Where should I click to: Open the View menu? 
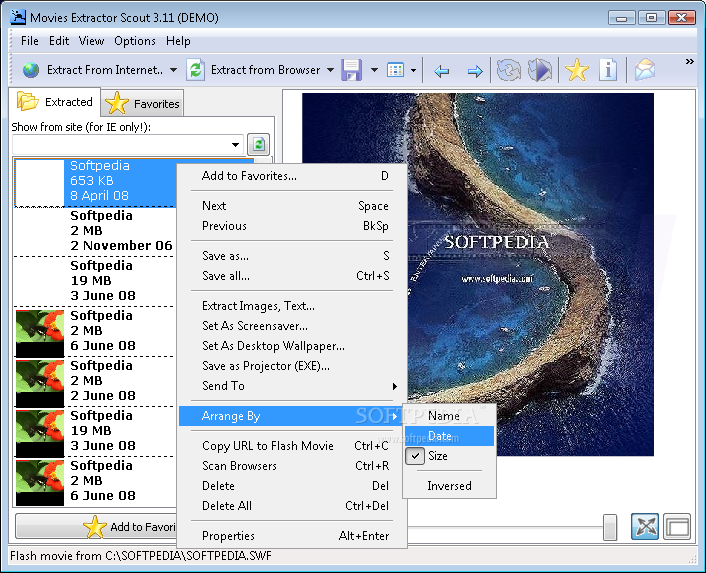coord(91,41)
